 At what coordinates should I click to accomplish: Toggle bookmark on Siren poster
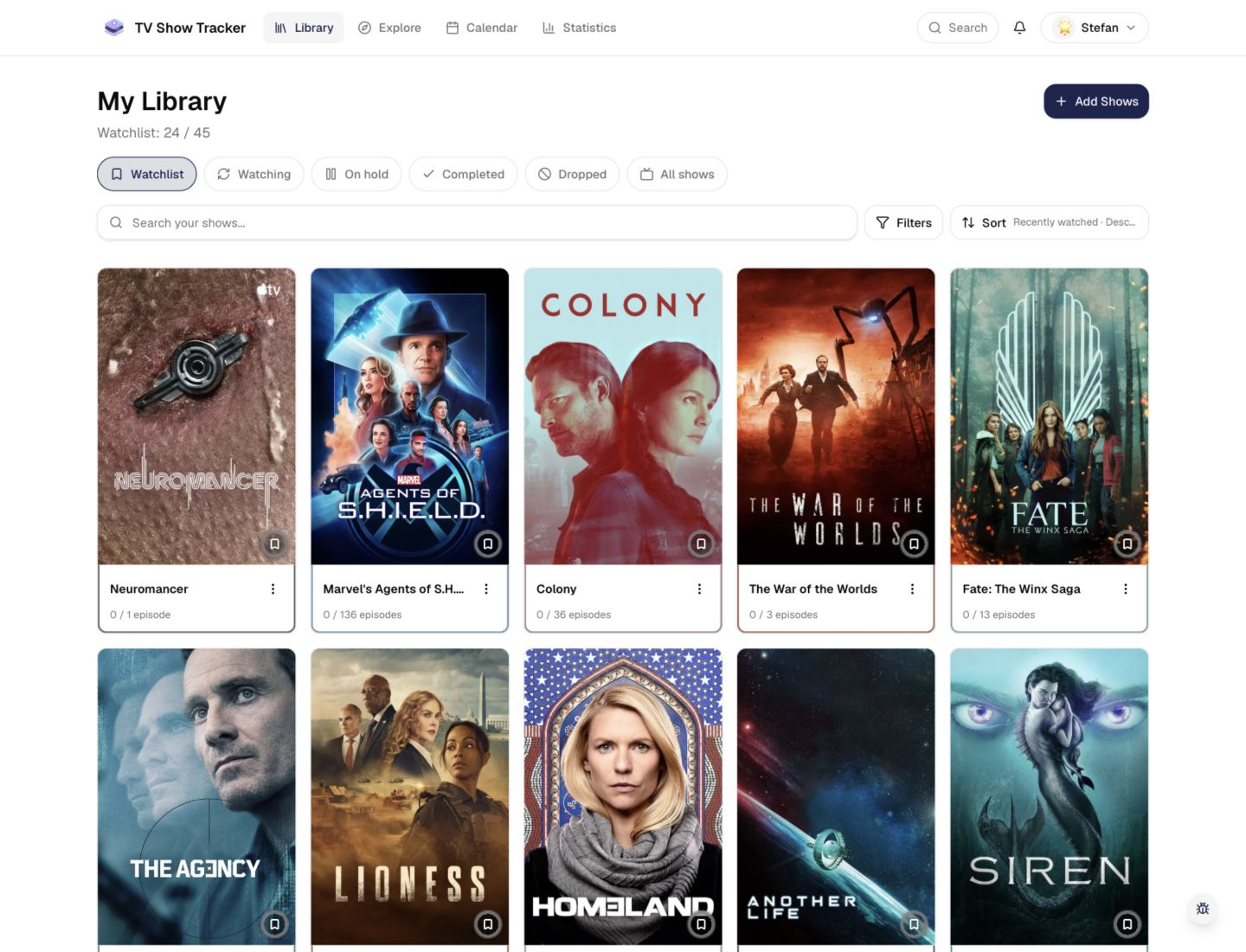coord(1127,923)
